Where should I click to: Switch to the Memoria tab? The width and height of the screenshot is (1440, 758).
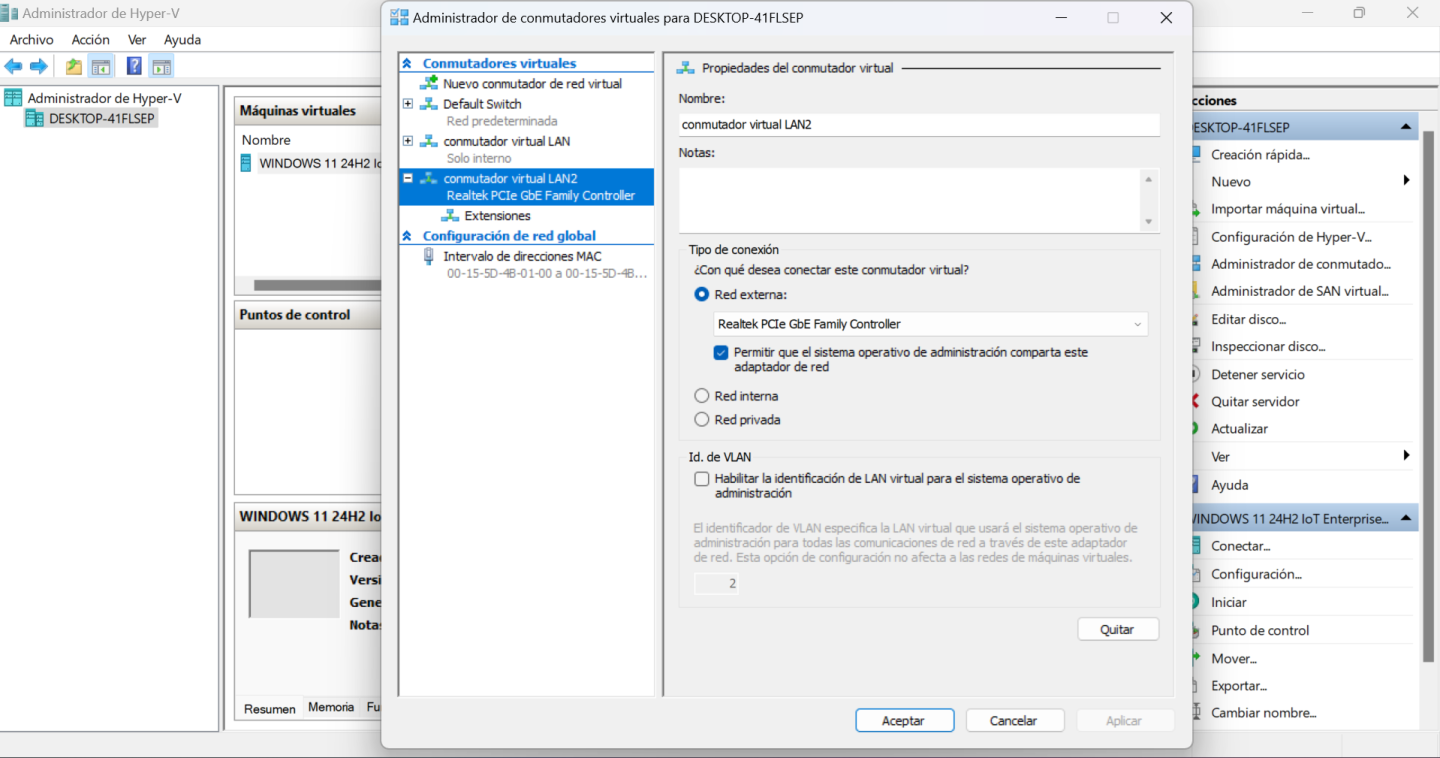click(x=331, y=707)
